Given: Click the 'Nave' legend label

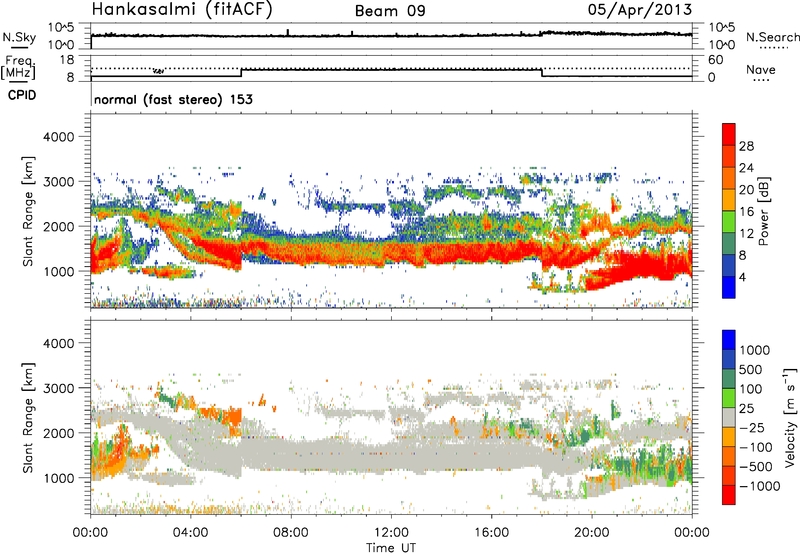Looking at the screenshot, I should pos(761,69).
